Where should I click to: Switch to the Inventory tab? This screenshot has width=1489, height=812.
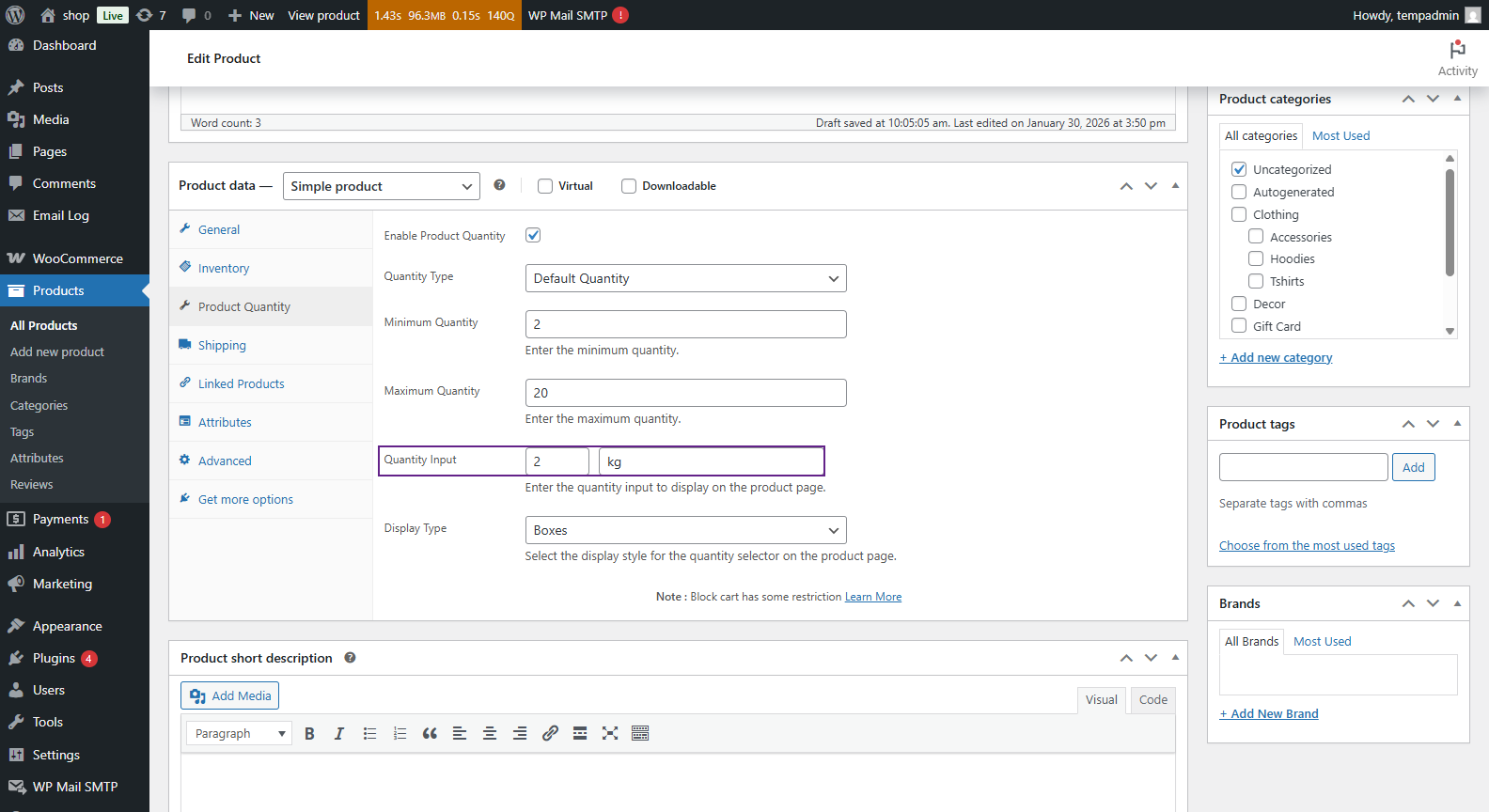point(224,268)
